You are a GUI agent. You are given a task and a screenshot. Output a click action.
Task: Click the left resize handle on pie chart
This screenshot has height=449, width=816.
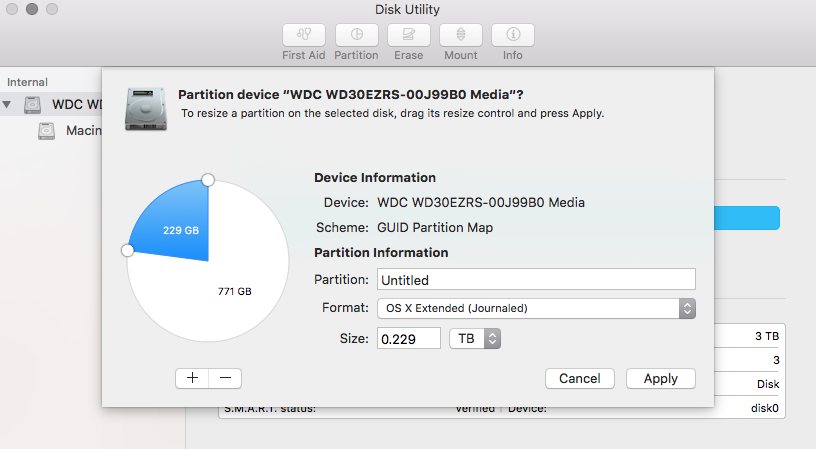click(127, 250)
